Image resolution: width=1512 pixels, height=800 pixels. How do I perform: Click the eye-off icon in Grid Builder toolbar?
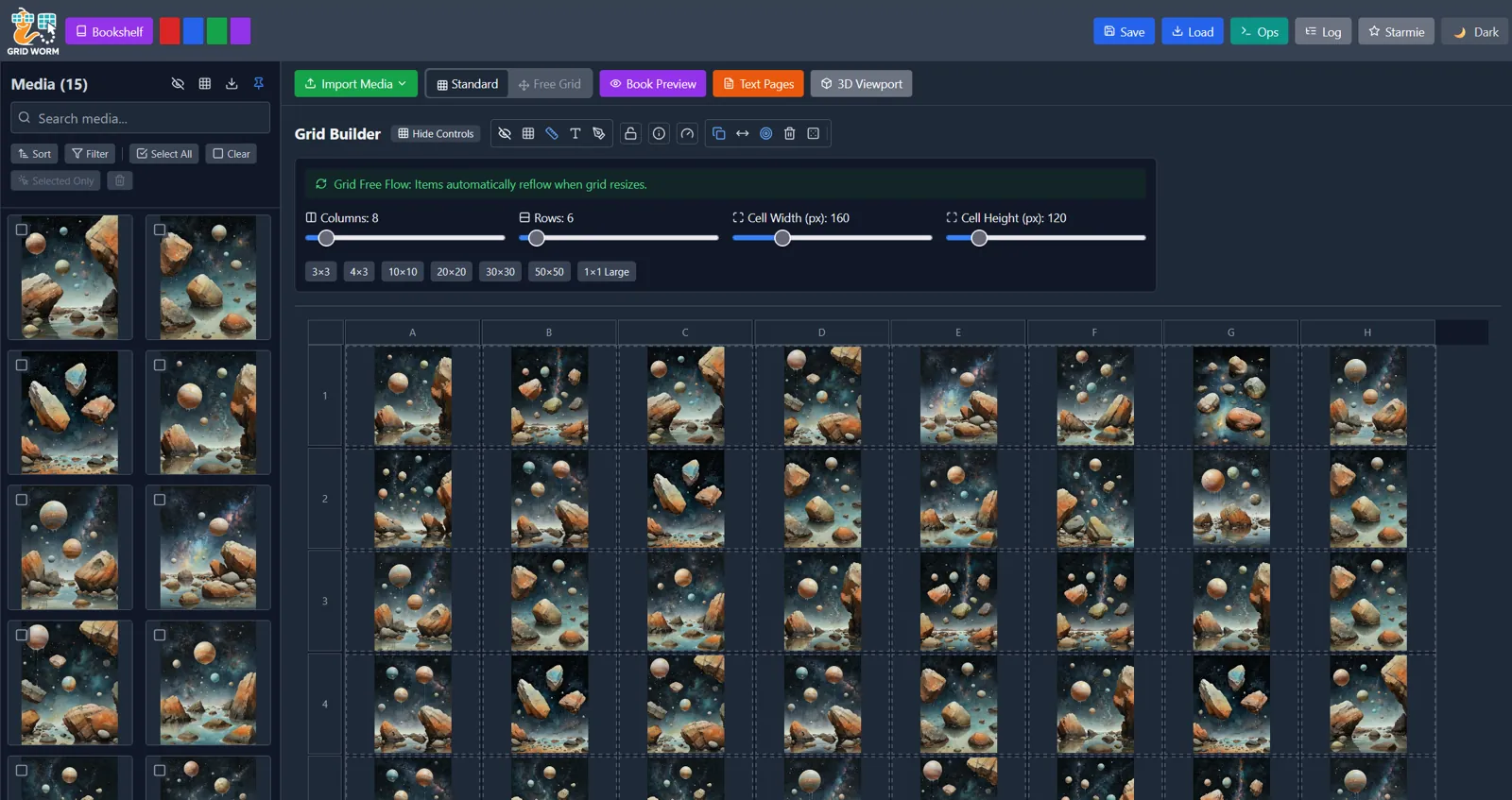(x=505, y=133)
